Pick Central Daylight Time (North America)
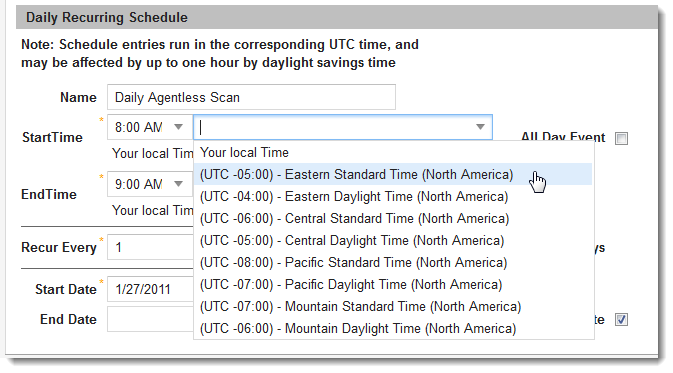The image size is (673, 373). pyautogui.click(x=393, y=240)
